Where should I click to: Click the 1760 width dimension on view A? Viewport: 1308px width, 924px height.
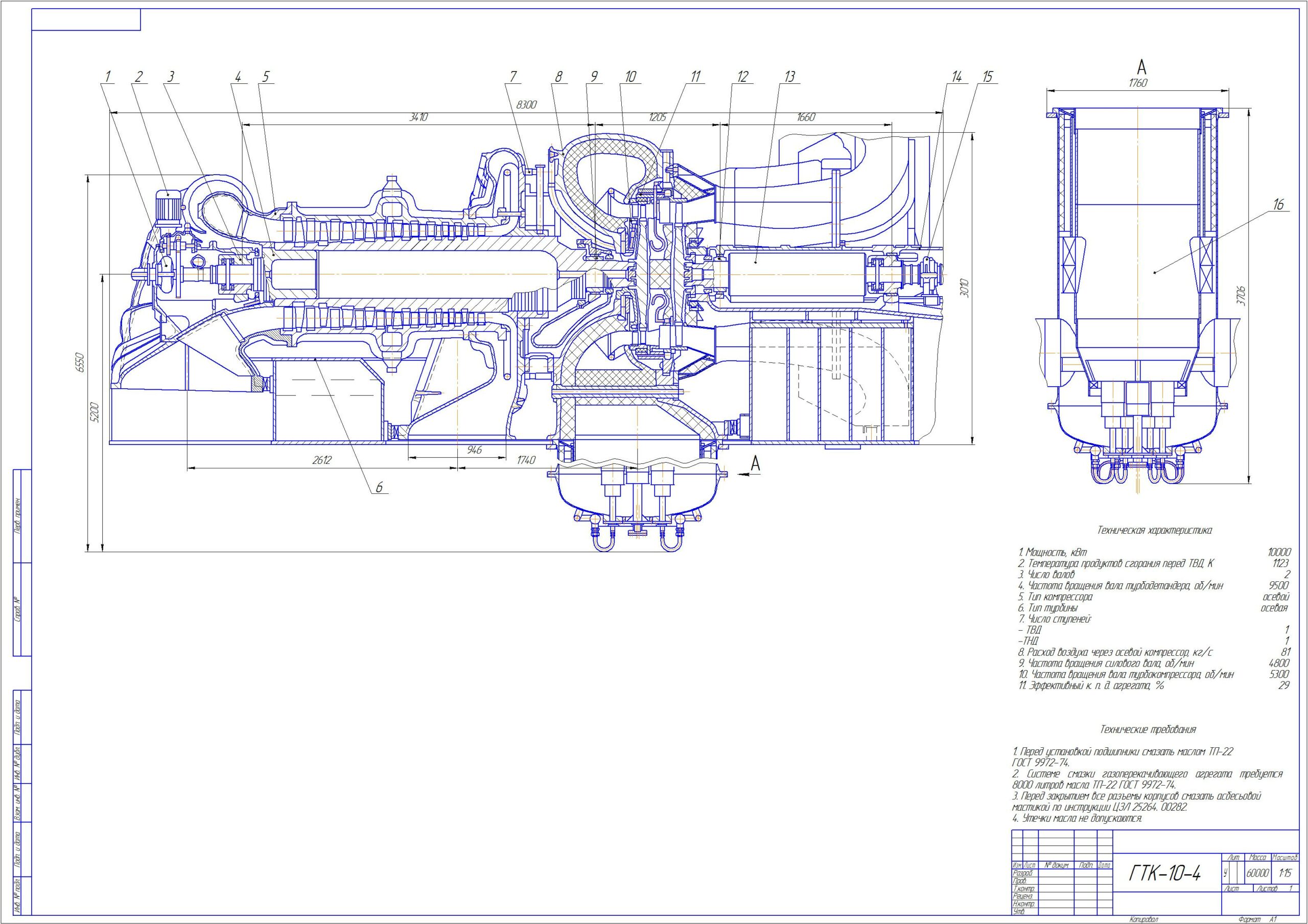click(x=1138, y=83)
